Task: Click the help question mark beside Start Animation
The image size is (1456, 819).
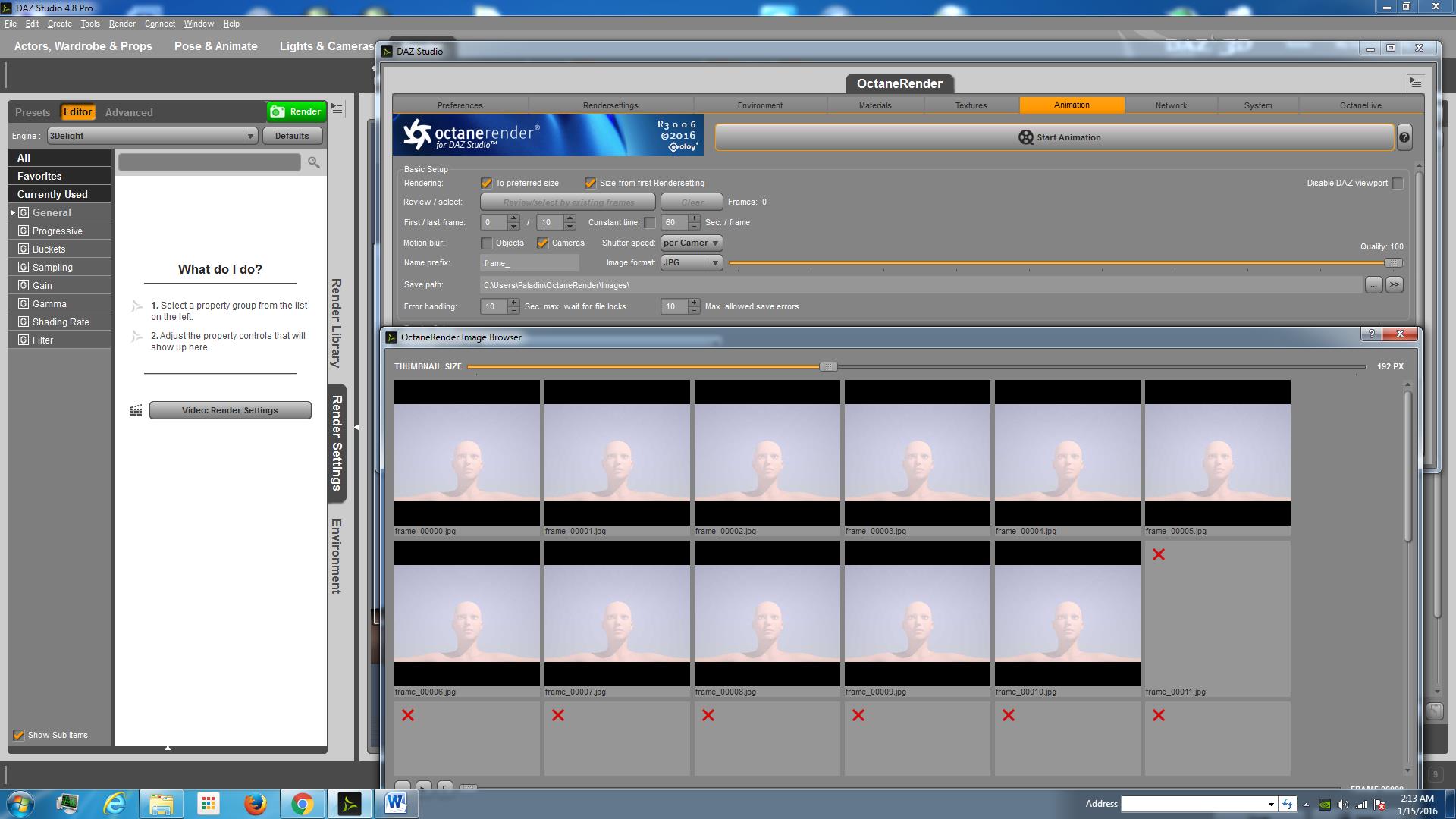Action: click(1404, 137)
